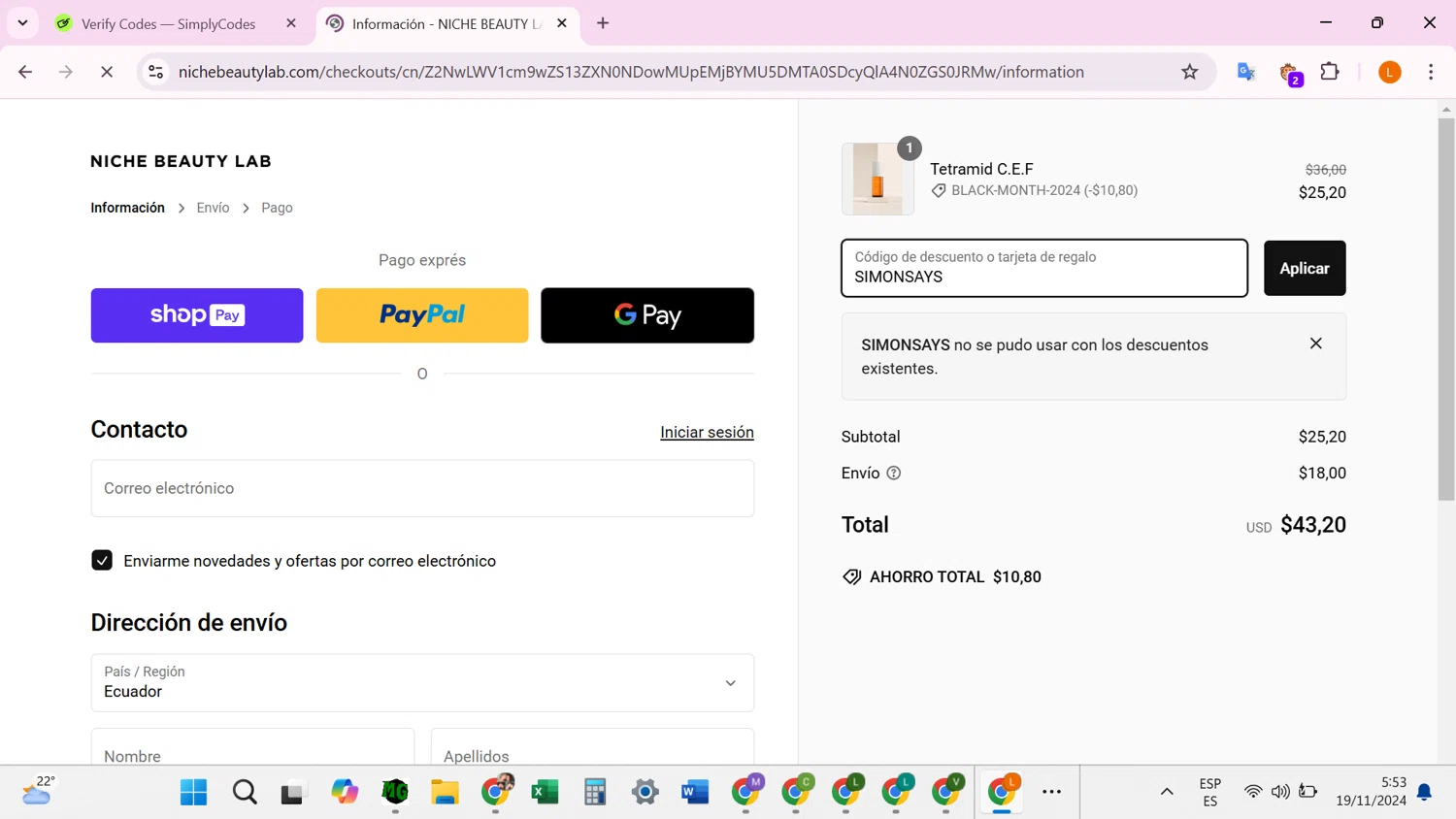The height and width of the screenshot is (819, 1456).
Task: Click the forward navigation arrow
Action: (x=66, y=72)
